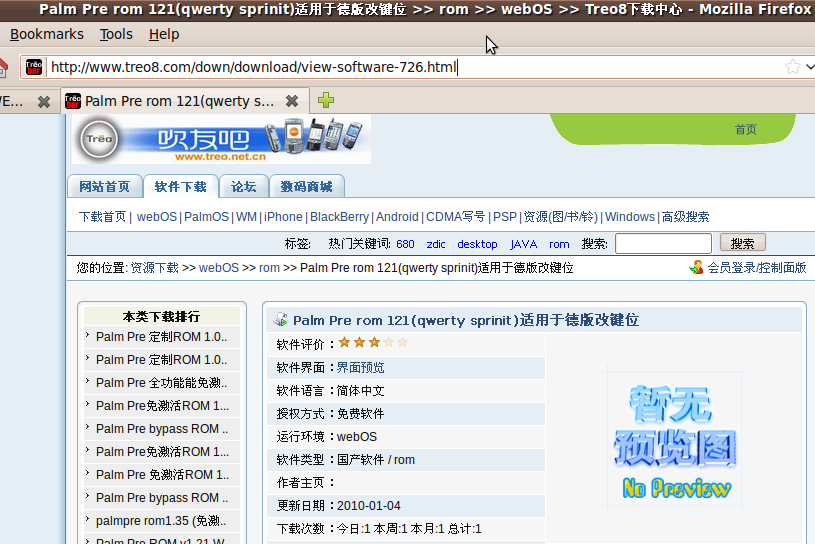Open 资源(图/书/铃) category link
Viewport: 815px width, 544px height.
click(x=560, y=217)
